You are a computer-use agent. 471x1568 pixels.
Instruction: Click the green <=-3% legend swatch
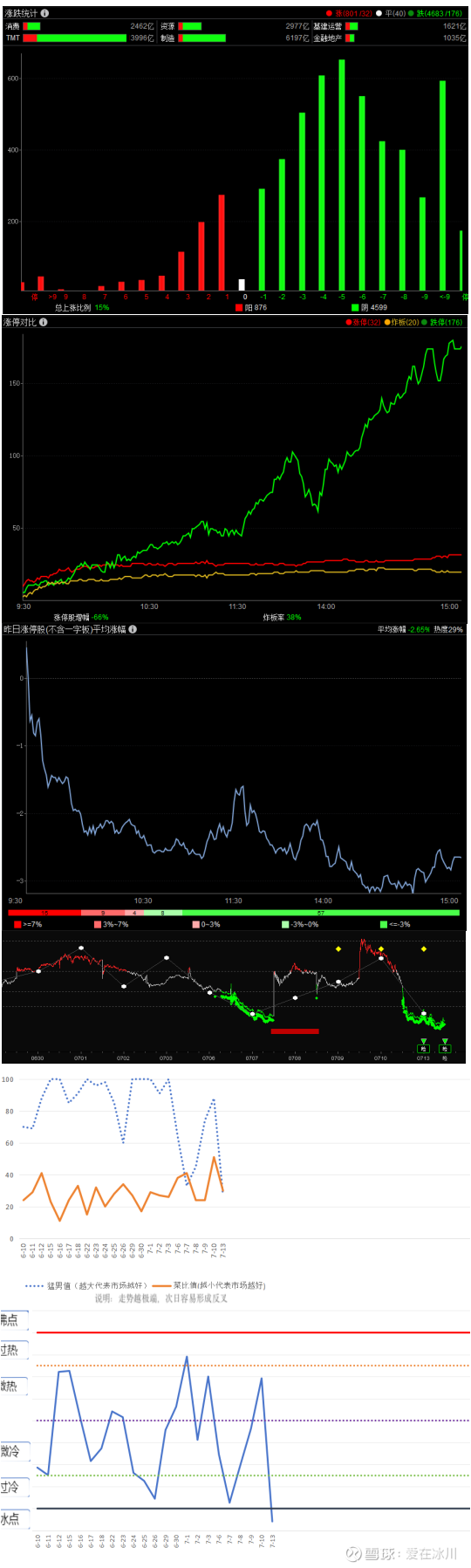click(384, 924)
